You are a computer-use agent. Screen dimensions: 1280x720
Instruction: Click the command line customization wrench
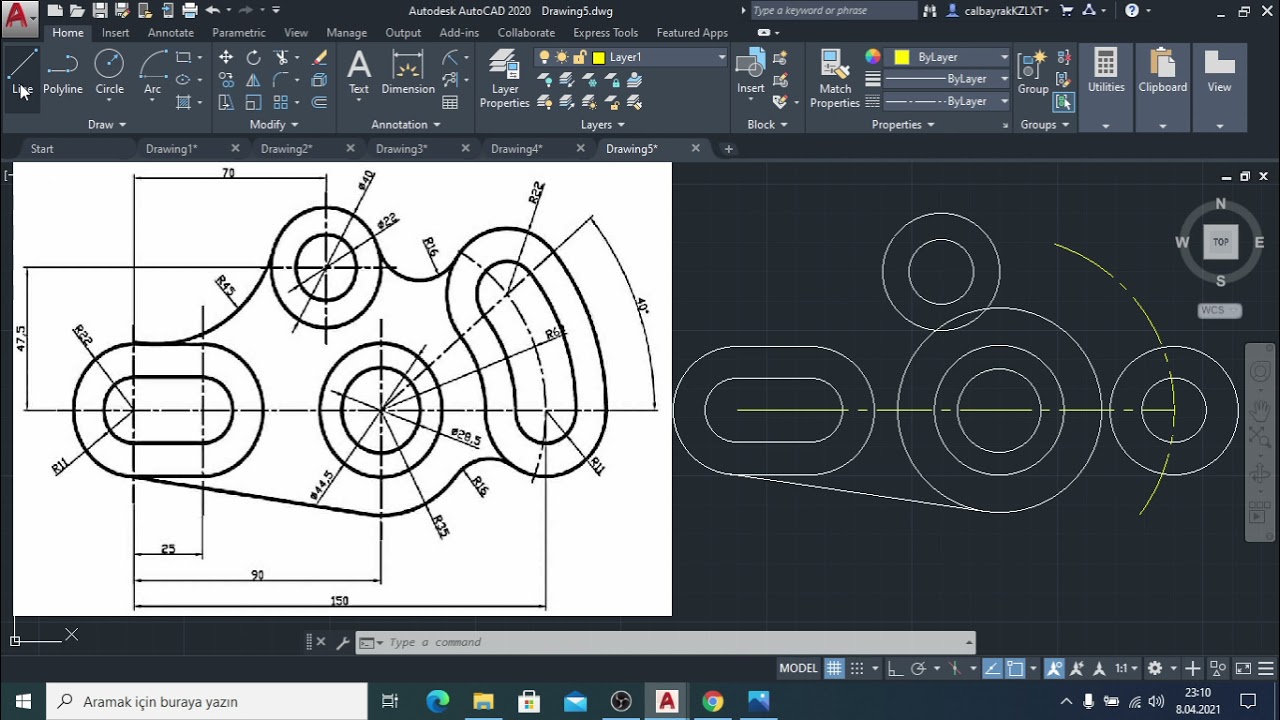pyautogui.click(x=342, y=643)
